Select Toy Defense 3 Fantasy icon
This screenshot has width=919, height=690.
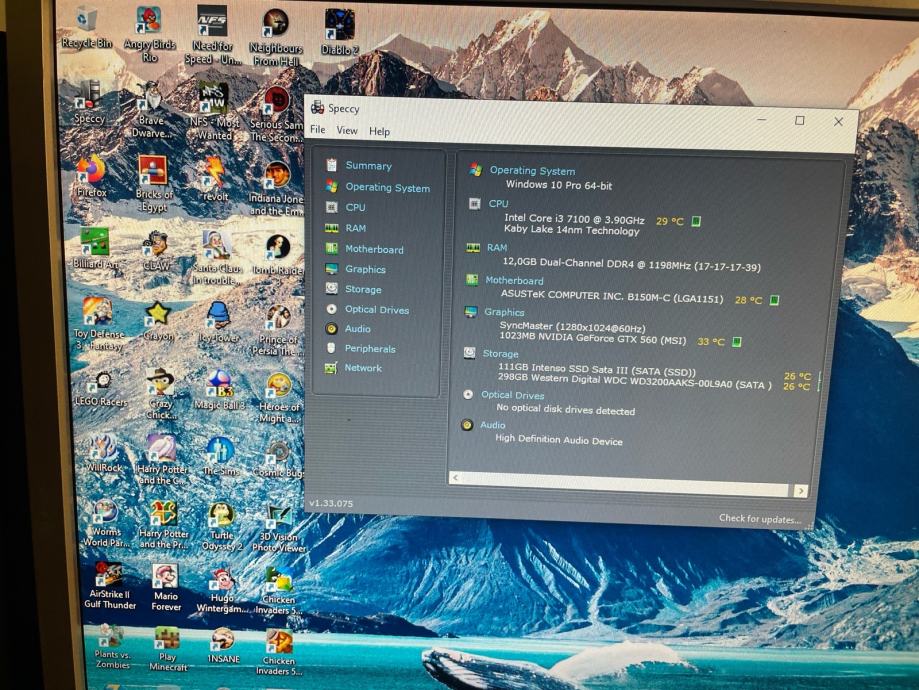[x=98, y=324]
